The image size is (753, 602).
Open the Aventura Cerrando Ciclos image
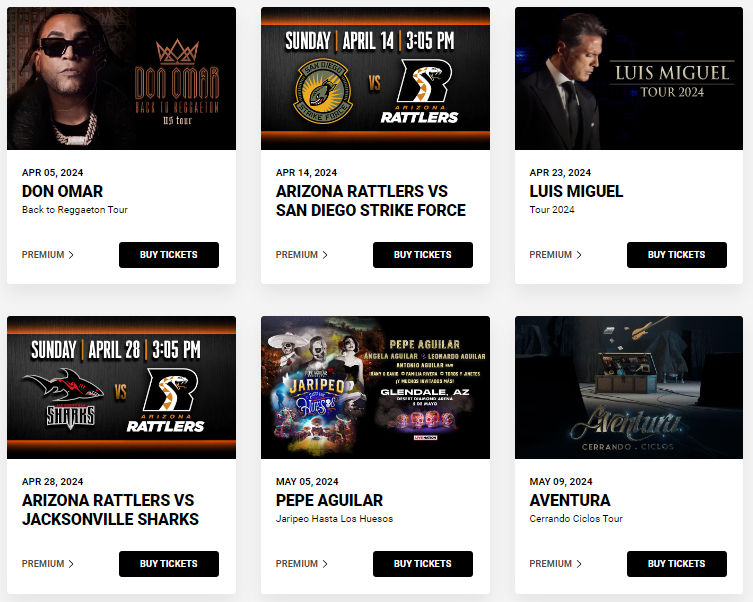[629, 387]
